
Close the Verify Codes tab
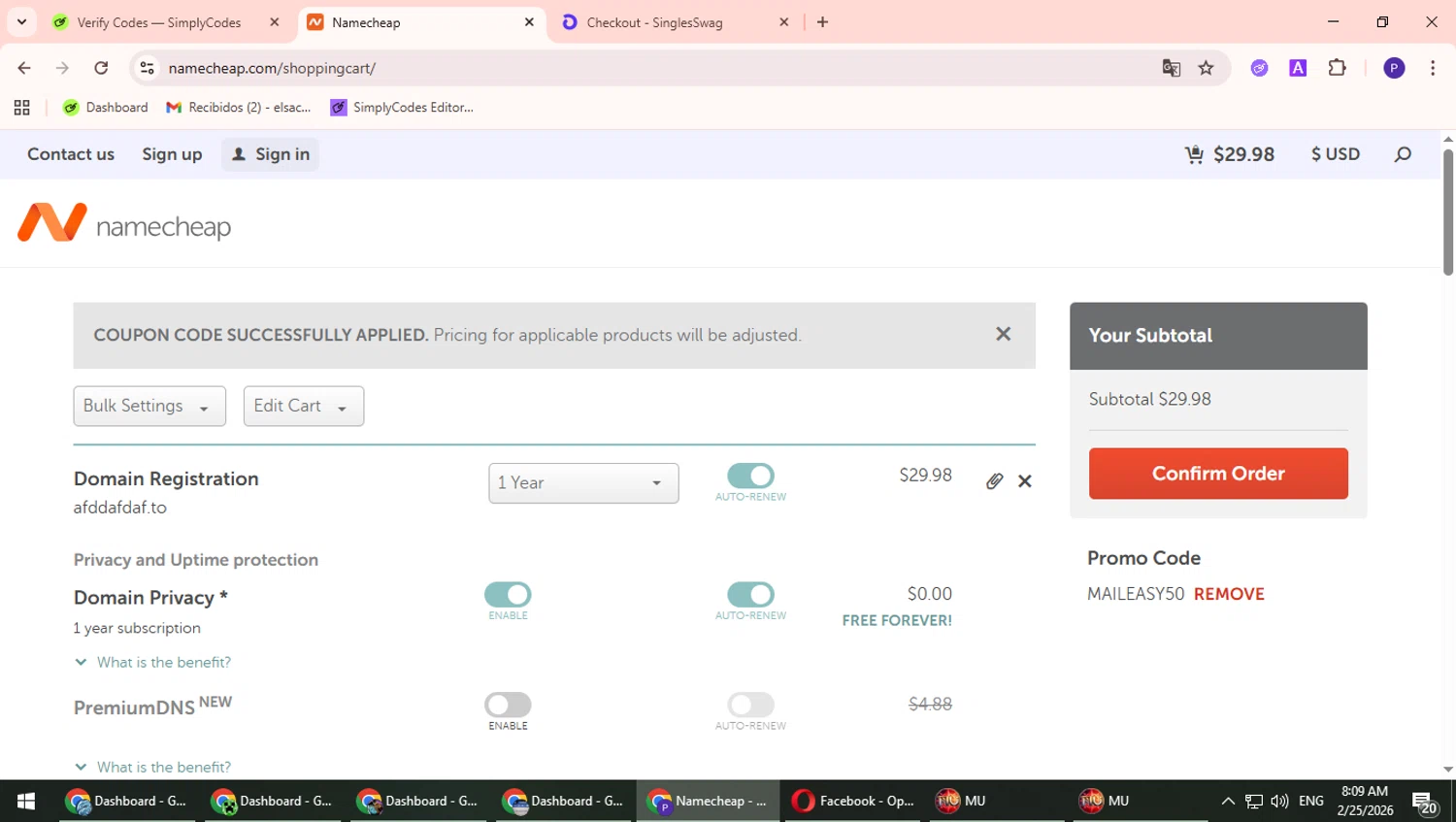point(275,22)
